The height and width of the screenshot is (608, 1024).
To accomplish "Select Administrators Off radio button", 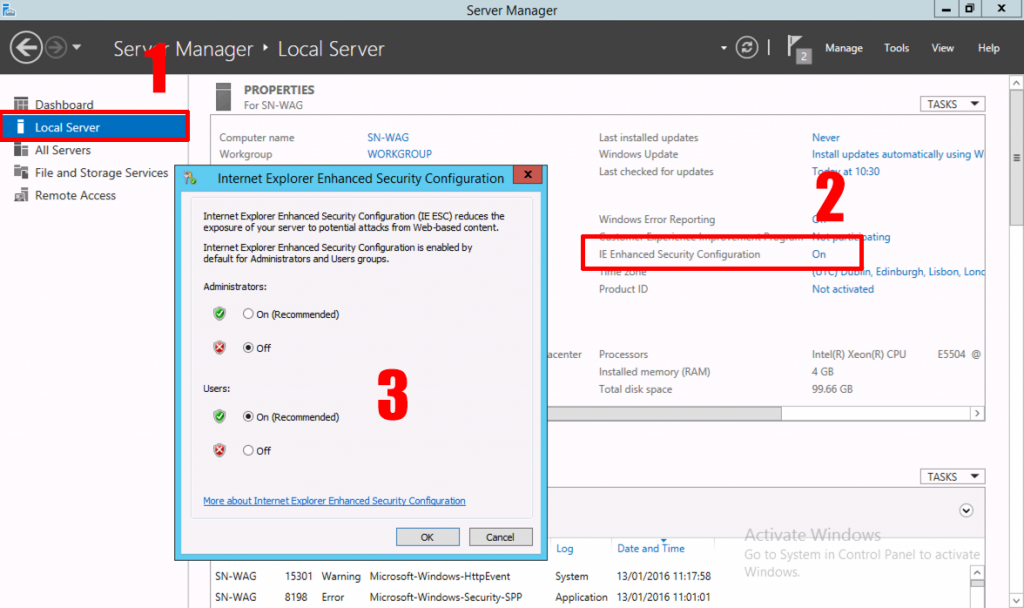I will 248,348.
